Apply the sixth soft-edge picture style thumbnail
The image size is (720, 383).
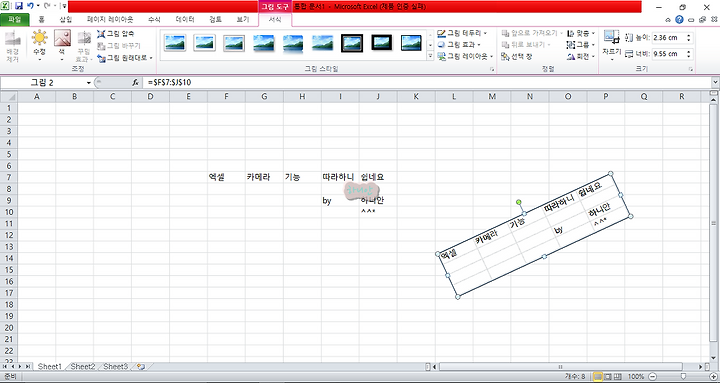322,43
